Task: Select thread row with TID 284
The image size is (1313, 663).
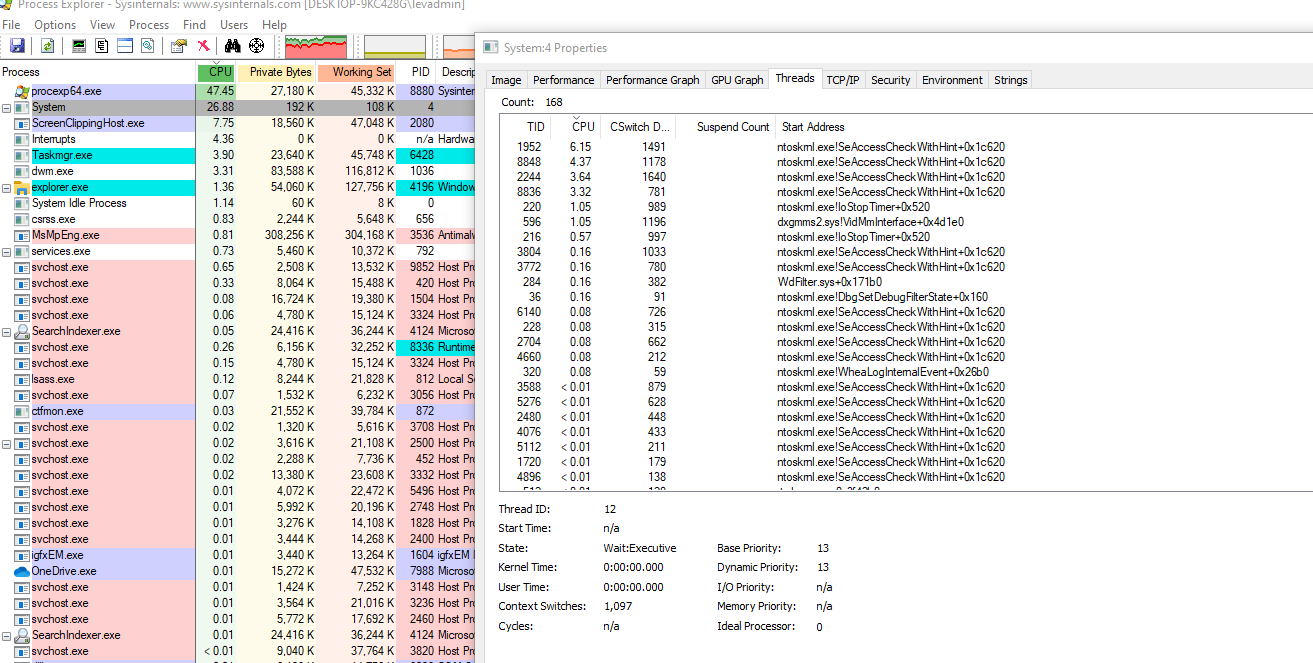Action: pyautogui.click(x=906, y=282)
